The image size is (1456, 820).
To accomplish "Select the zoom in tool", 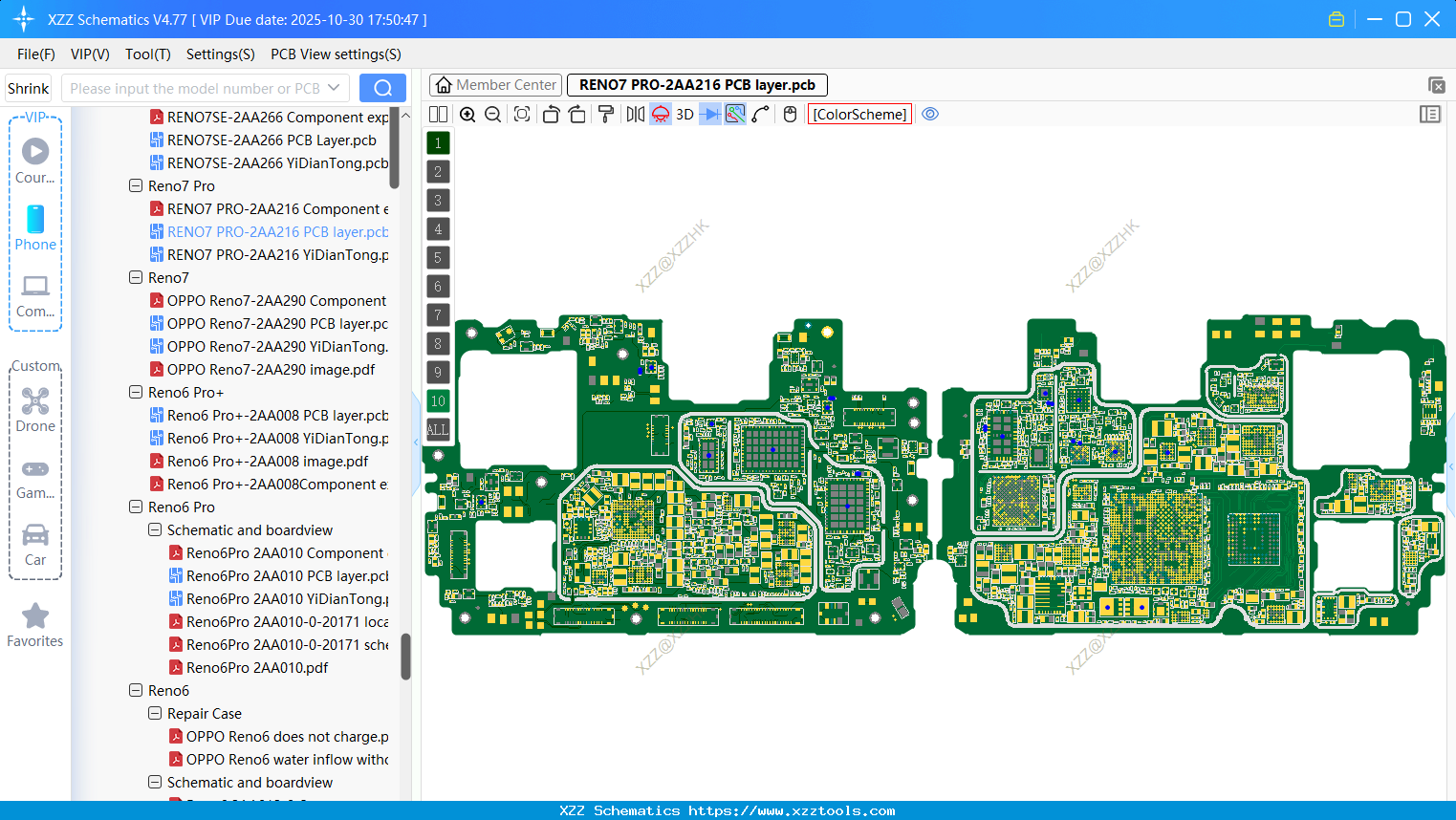I will tap(467, 114).
